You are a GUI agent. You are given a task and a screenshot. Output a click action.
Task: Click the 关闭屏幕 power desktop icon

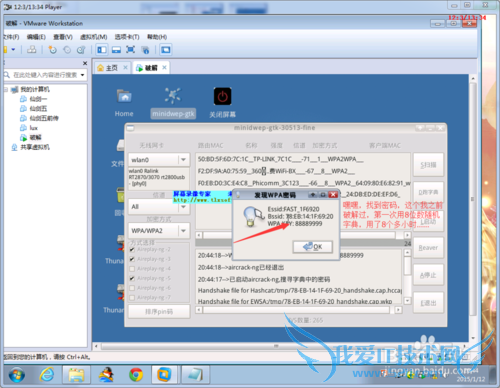click(222, 103)
